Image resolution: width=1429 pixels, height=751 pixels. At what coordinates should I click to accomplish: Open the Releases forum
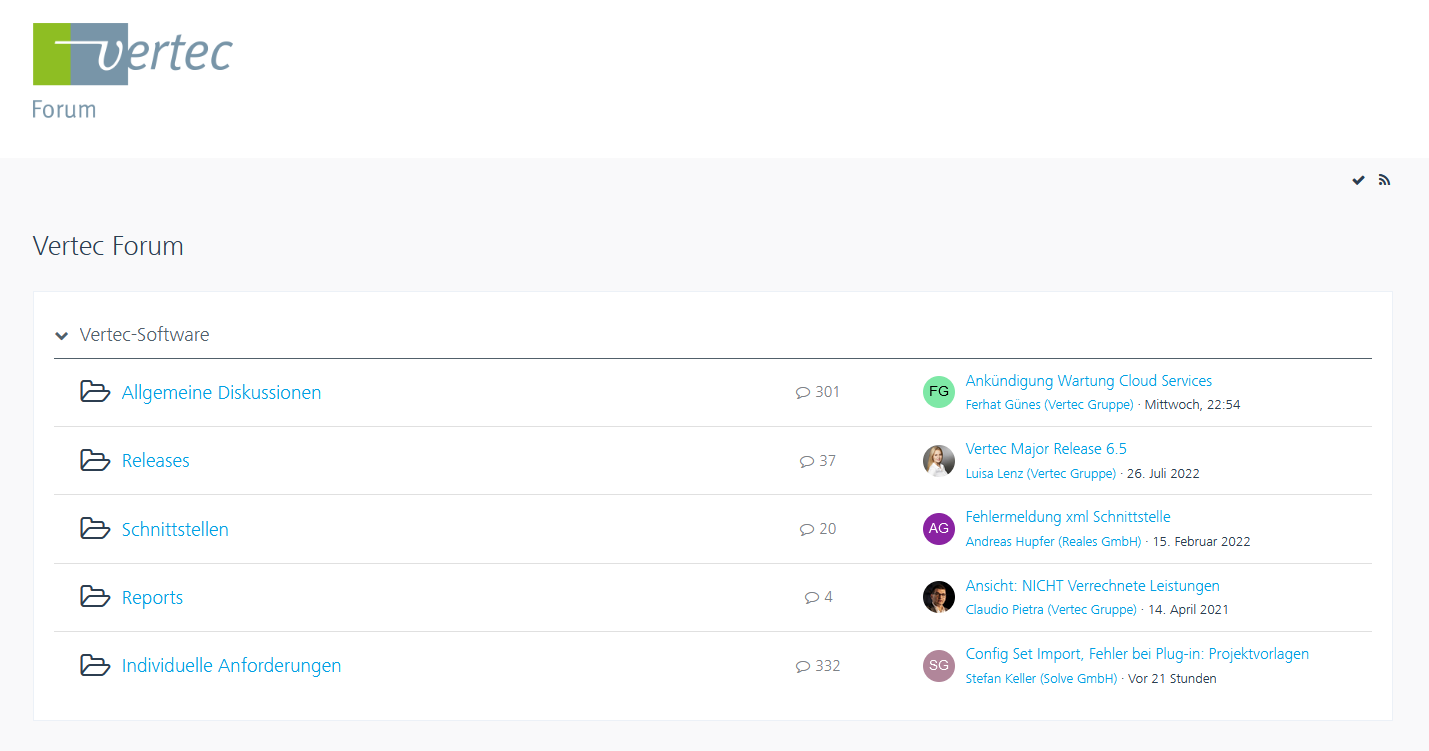155,461
